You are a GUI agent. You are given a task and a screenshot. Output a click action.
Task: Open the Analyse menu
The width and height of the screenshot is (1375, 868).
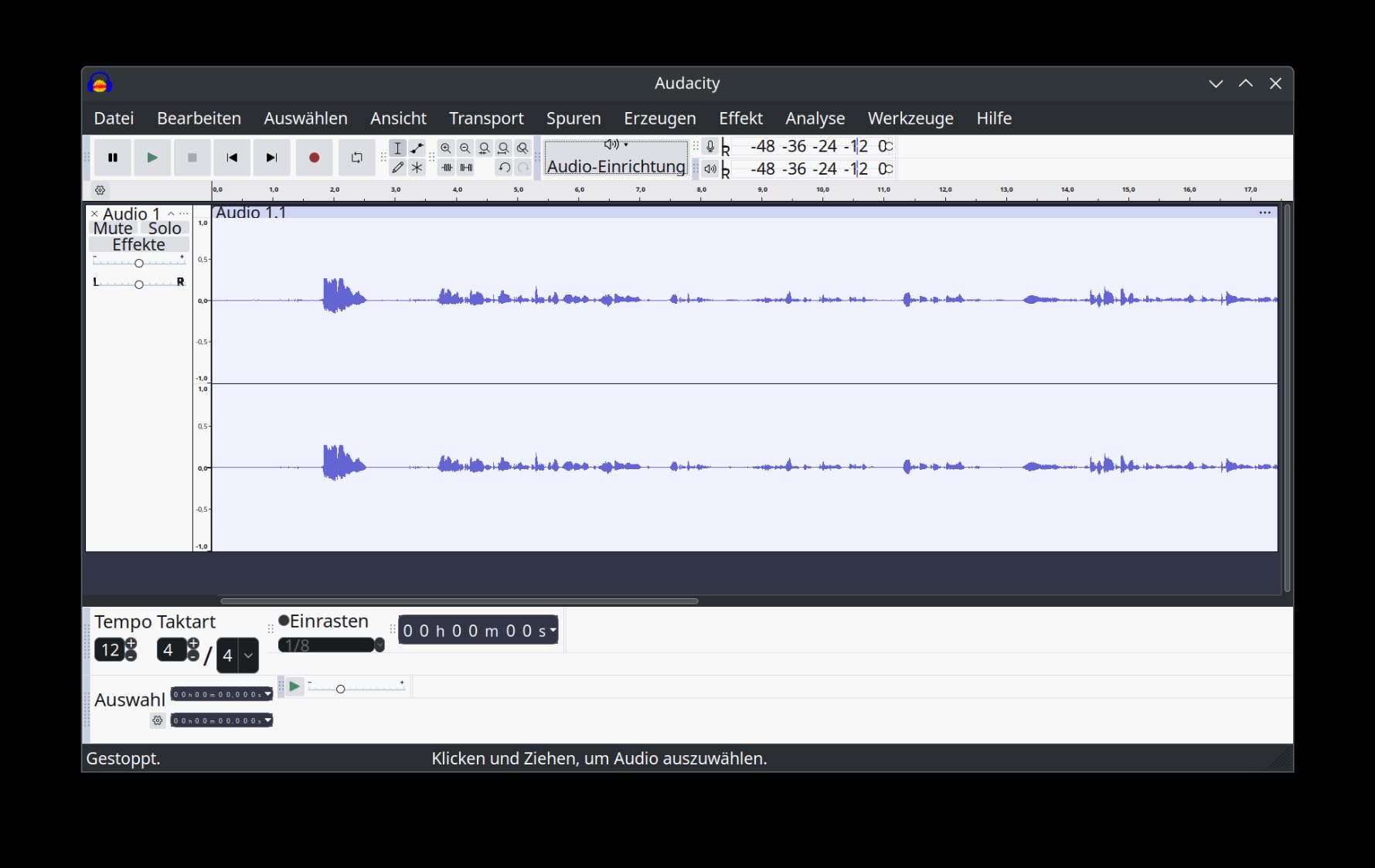click(815, 118)
